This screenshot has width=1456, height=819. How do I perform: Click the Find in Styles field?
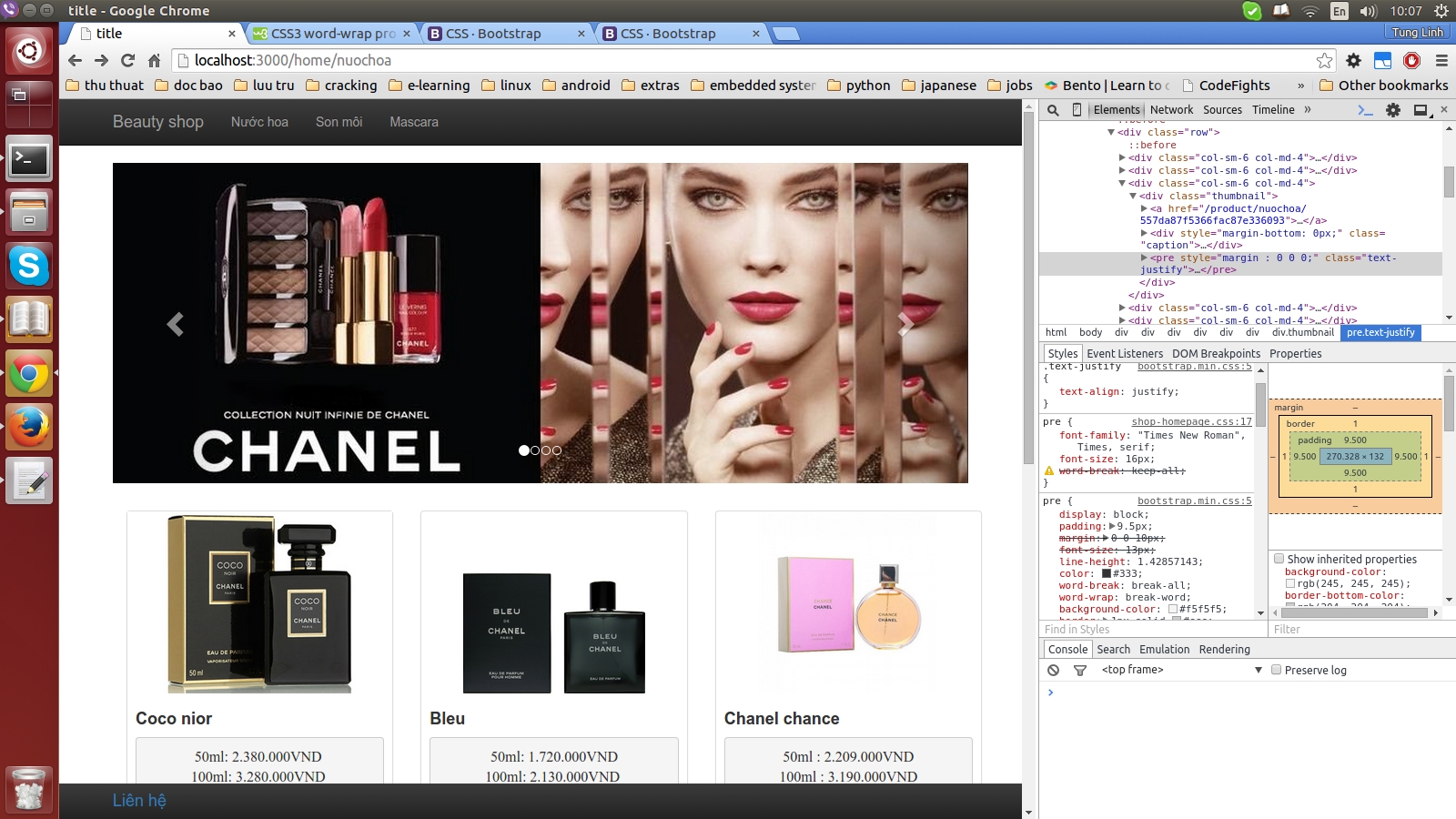(x=1153, y=630)
